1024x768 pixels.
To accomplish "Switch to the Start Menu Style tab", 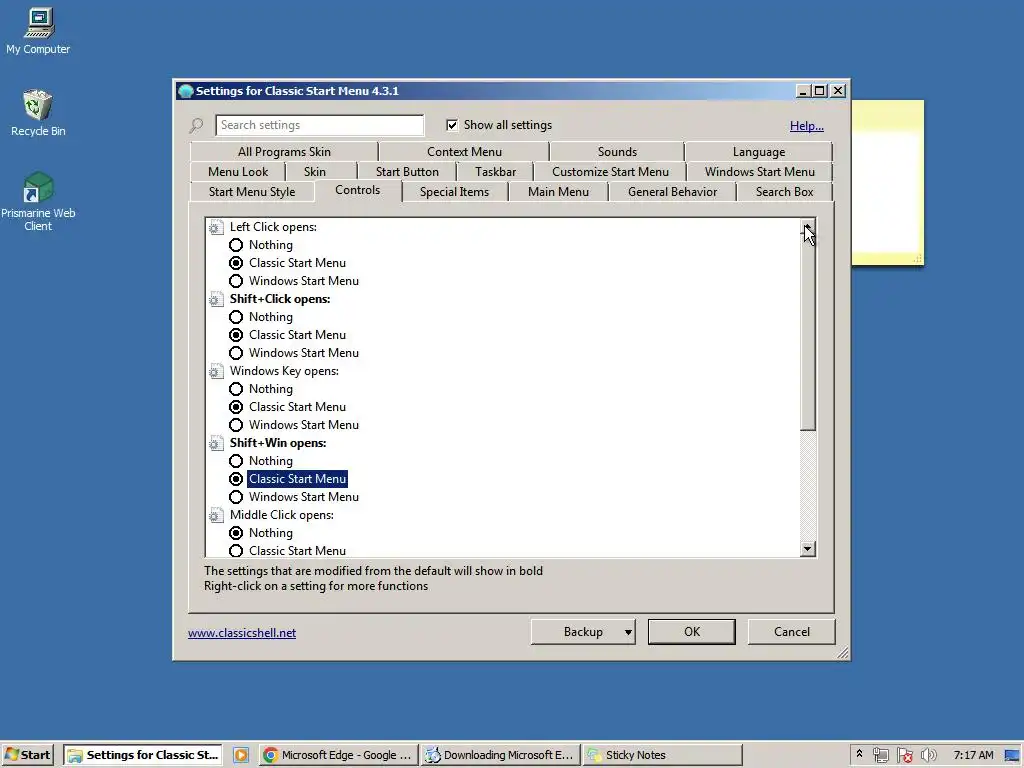I will pos(252,192).
